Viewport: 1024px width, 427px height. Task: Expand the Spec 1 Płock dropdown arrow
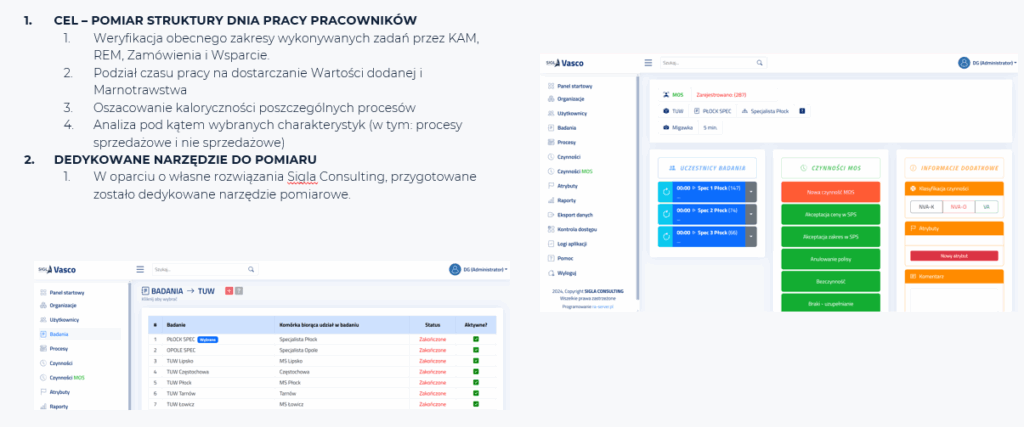(751, 189)
